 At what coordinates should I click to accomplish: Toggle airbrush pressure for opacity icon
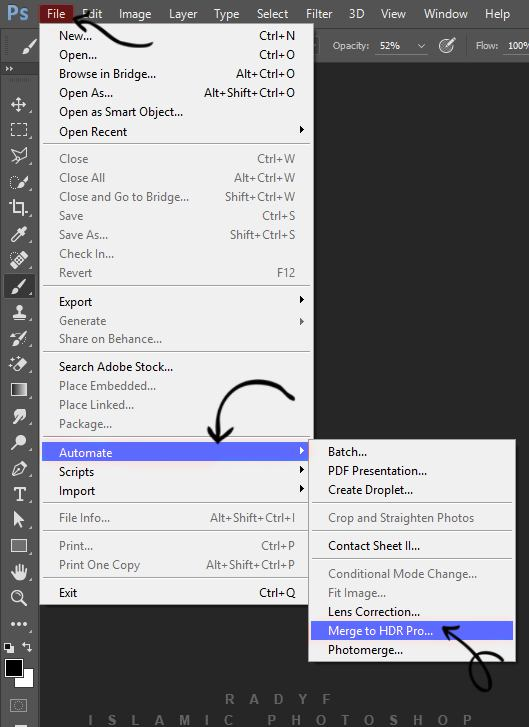[x=447, y=45]
